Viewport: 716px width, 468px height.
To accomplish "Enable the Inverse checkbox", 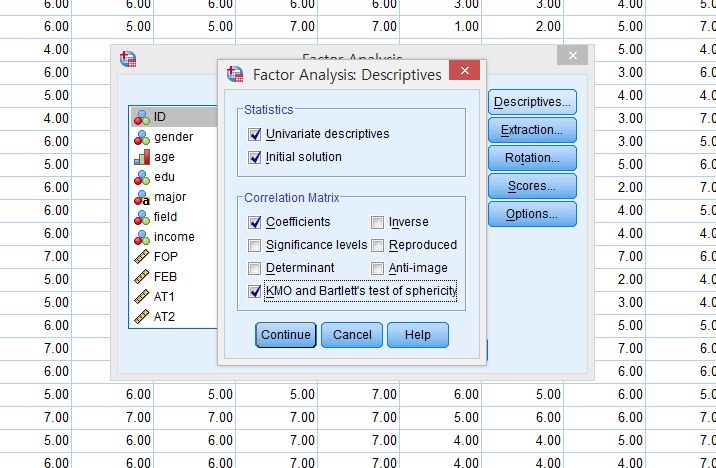I will (x=377, y=222).
